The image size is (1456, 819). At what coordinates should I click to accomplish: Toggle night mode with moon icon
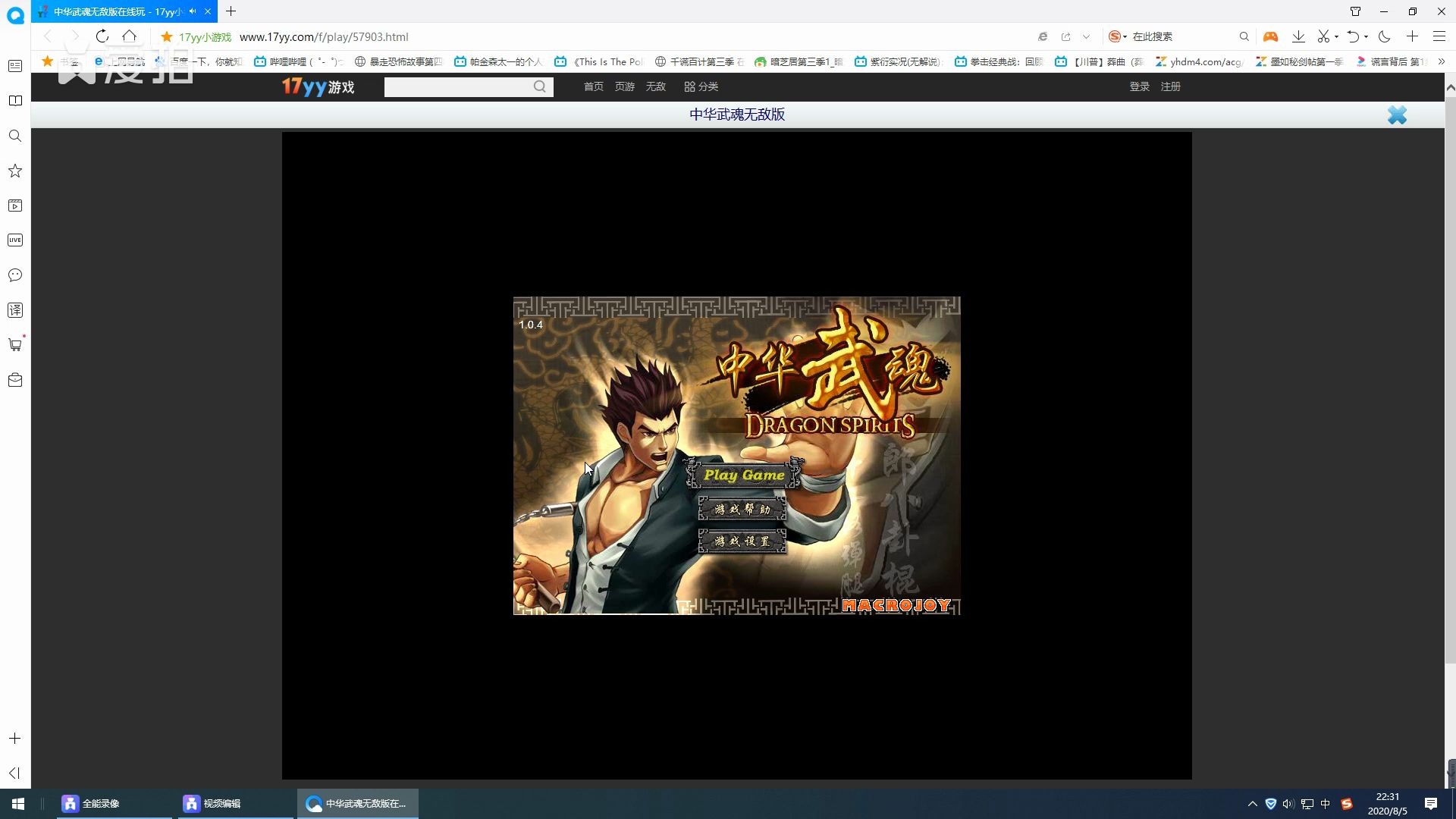point(1384,36)
